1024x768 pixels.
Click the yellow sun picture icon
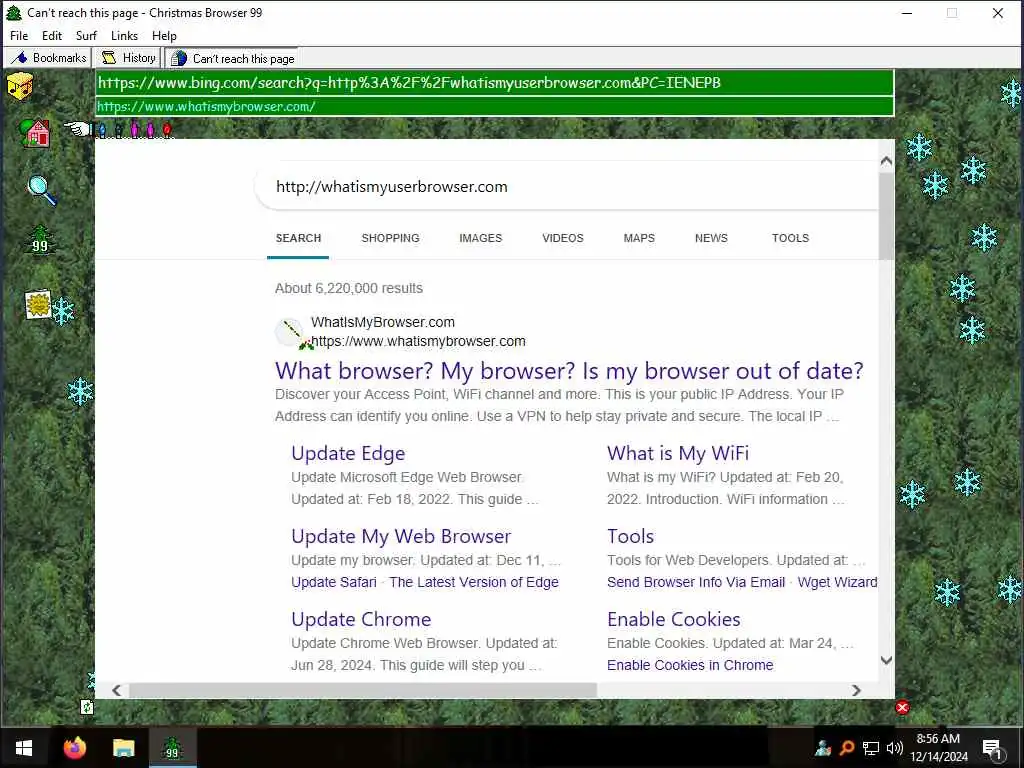click(38, 304)
